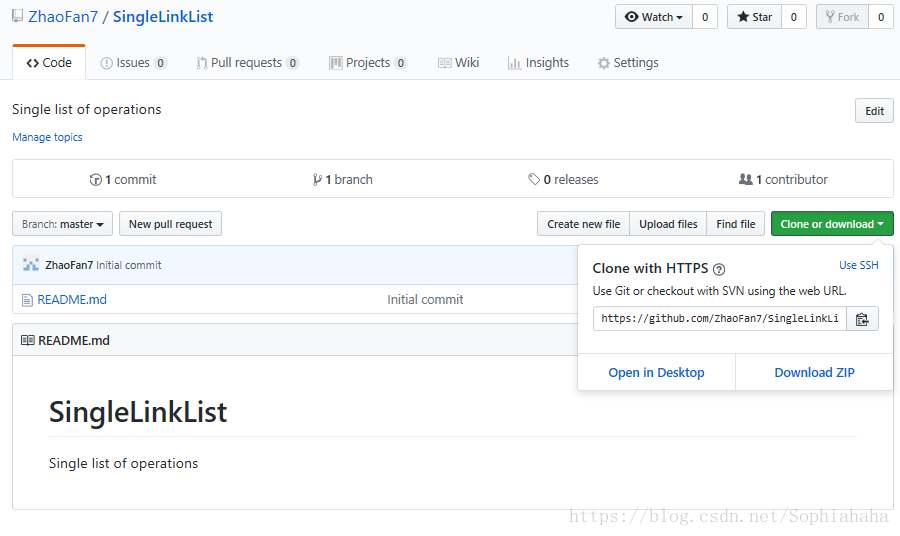View the 1 contributor page

783,180
